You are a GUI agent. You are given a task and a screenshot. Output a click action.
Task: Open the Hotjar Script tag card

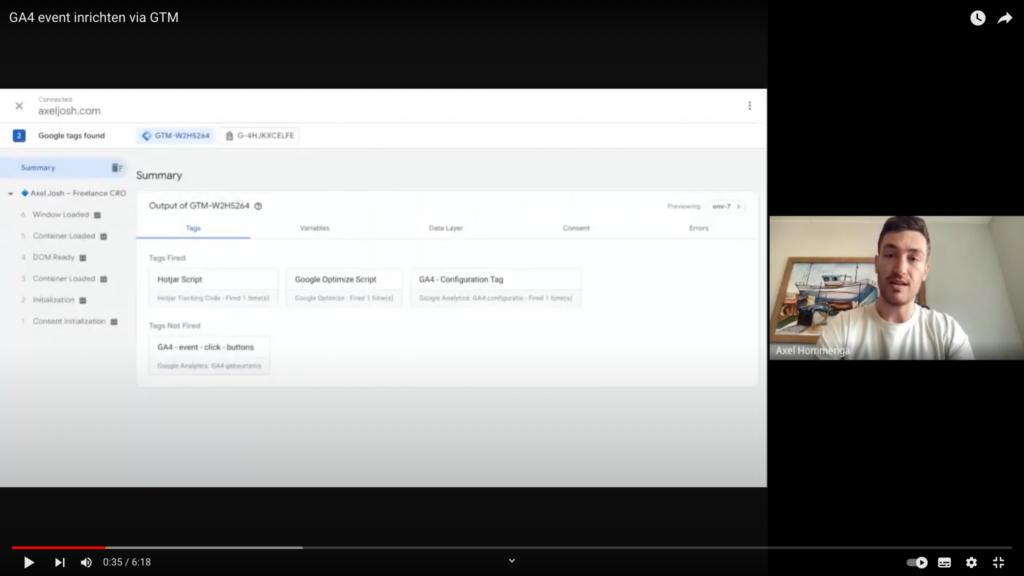(213, 287)
